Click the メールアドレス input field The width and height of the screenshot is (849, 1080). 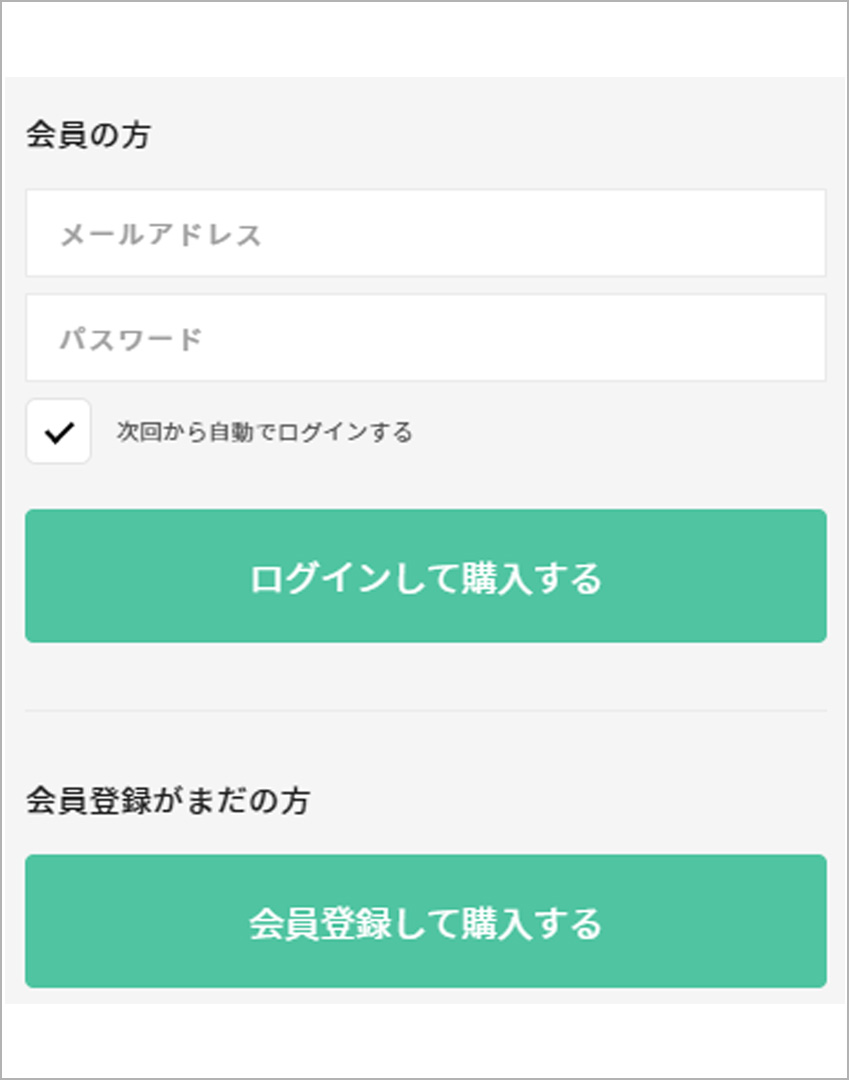tap(426, 233)
